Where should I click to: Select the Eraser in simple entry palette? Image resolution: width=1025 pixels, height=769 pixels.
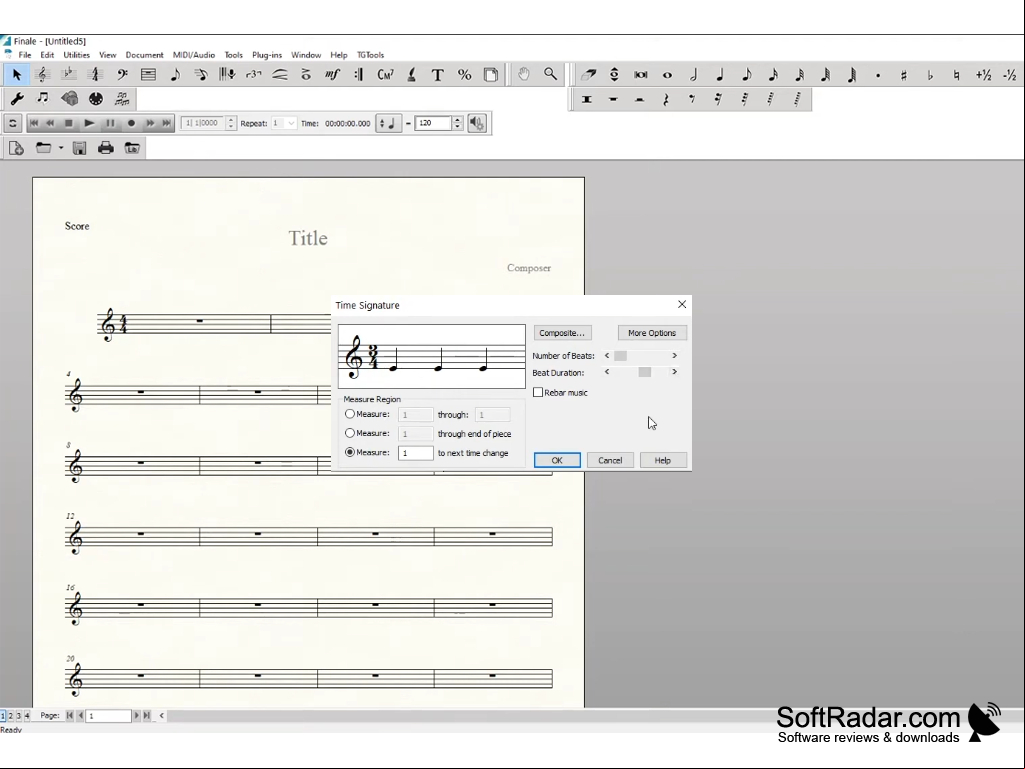click(x=588, y=75)
